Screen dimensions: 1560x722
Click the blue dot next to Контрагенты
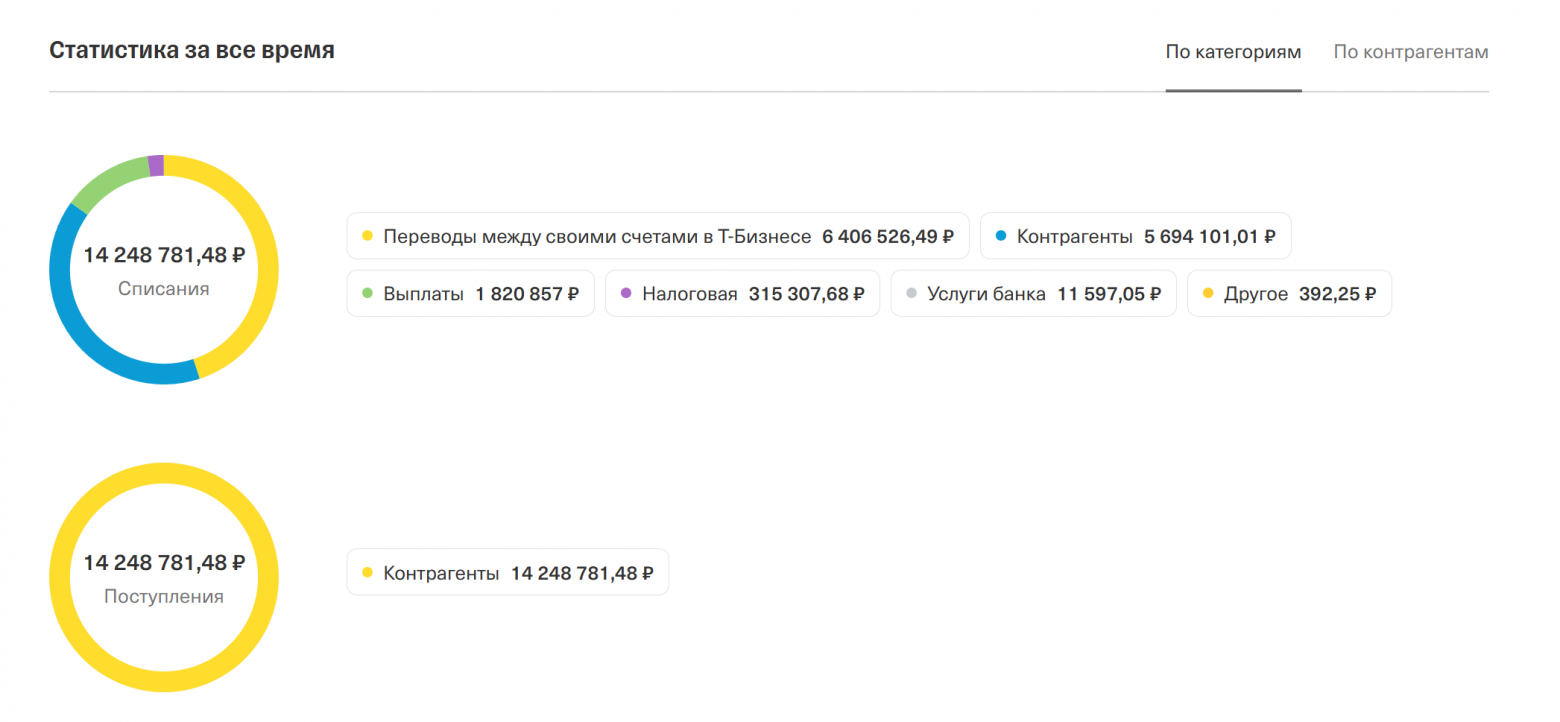1001,237
